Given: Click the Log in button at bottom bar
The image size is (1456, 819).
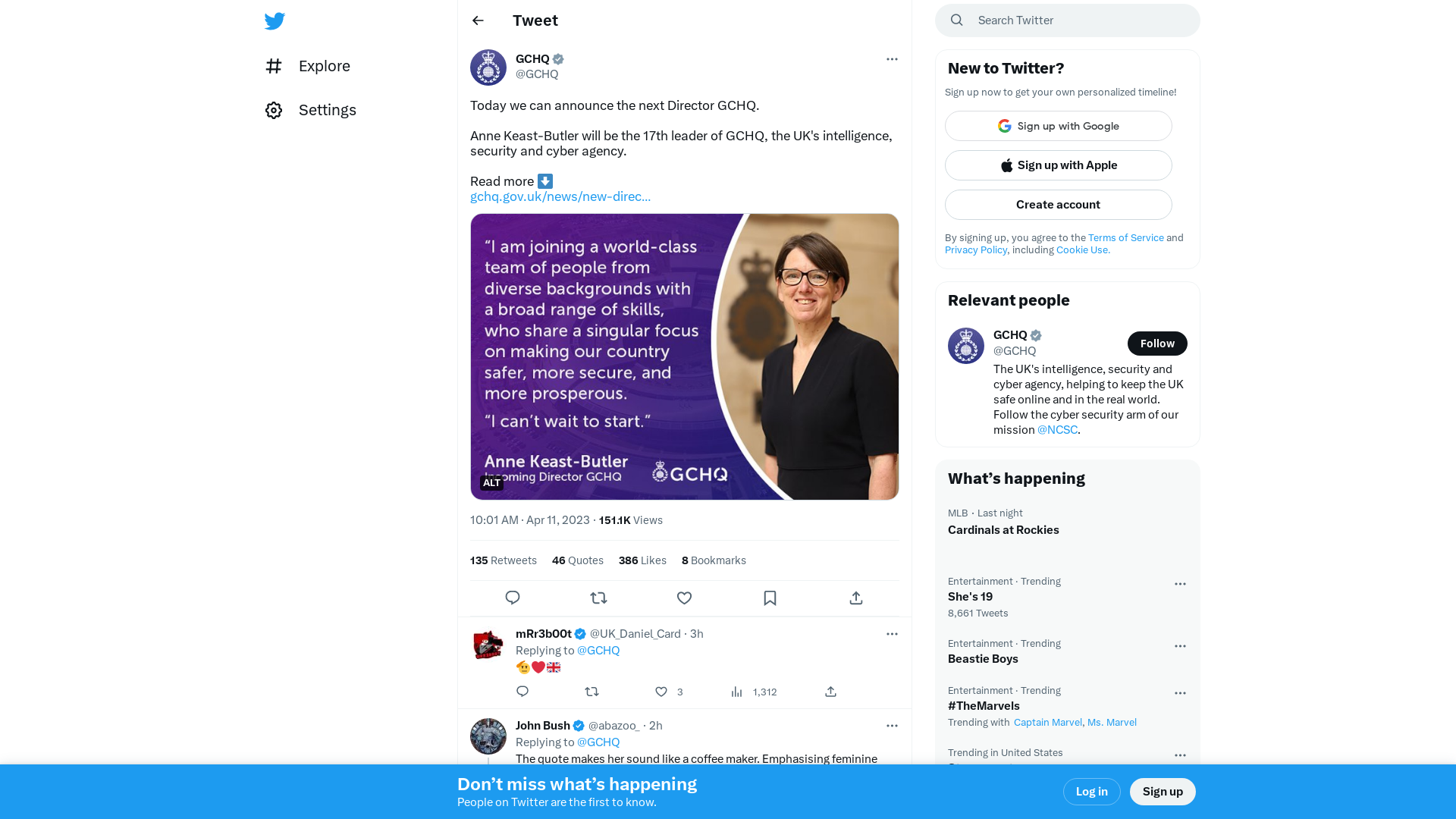Looking at the screenshot, I should tap(1091, 791).
